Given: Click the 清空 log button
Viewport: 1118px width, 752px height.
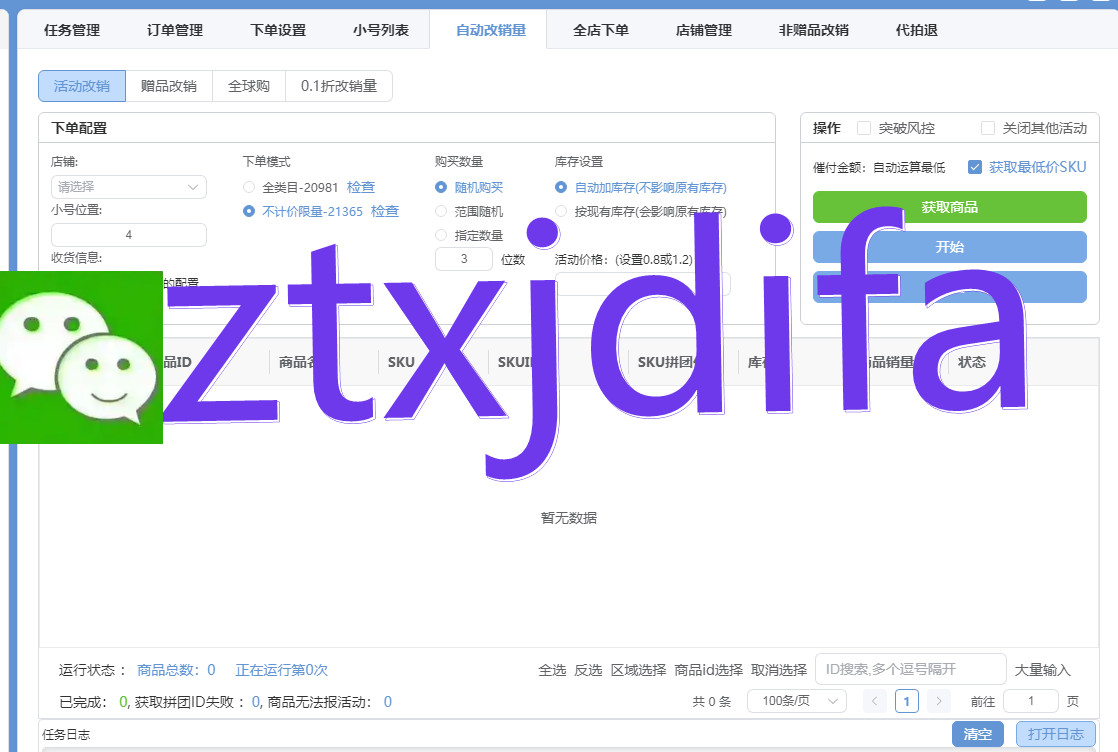Looking at the screenshot, I should click(x=977, y=734).
